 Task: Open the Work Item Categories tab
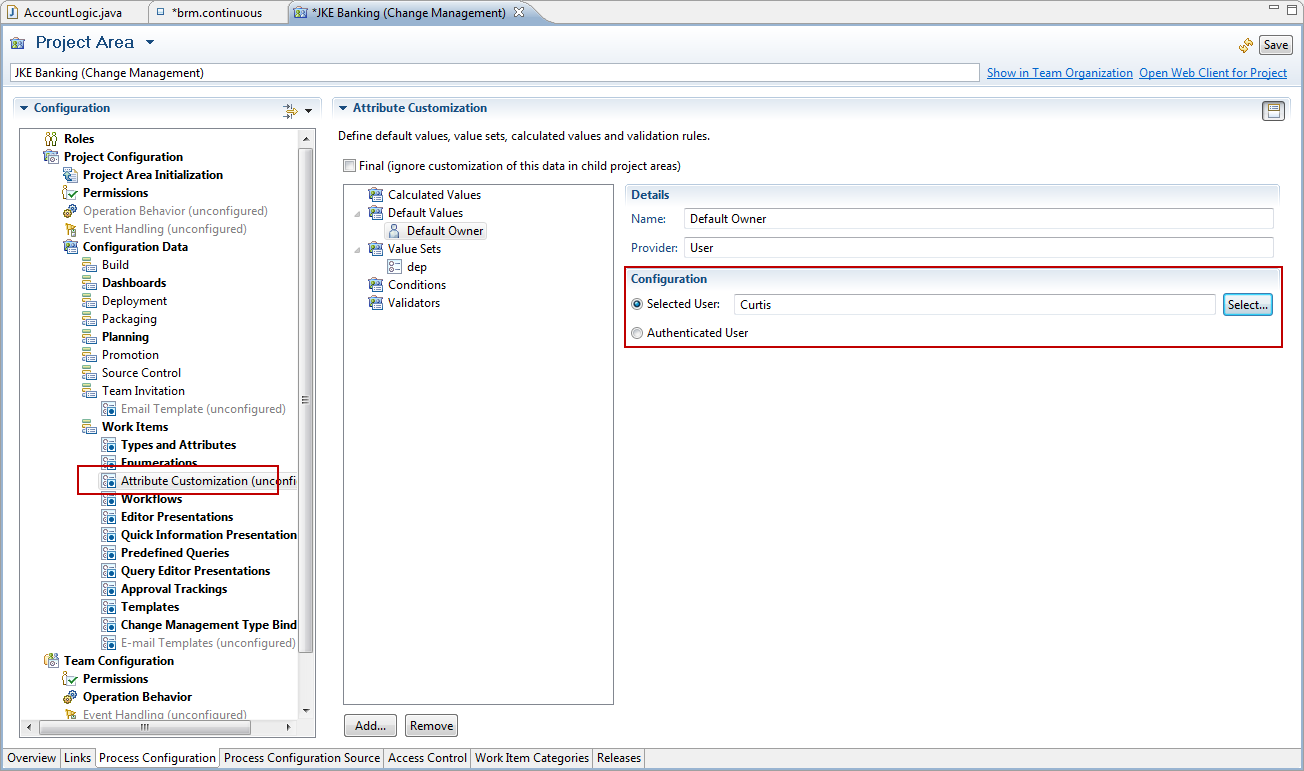click(x=532, y=758)
